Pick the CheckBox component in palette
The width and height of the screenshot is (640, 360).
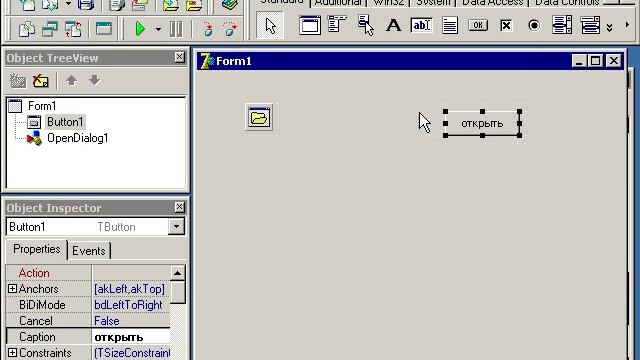(506, 25)
